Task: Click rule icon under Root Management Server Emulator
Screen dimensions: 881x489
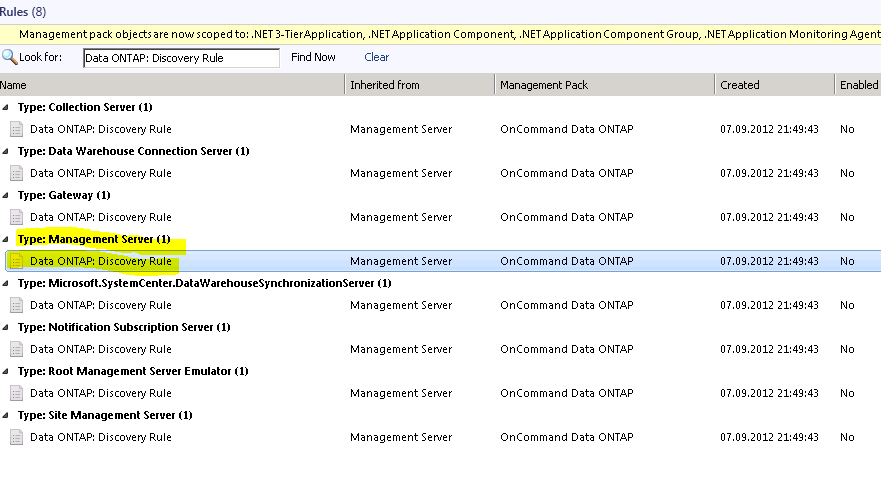Action: (x=16, y=393)
